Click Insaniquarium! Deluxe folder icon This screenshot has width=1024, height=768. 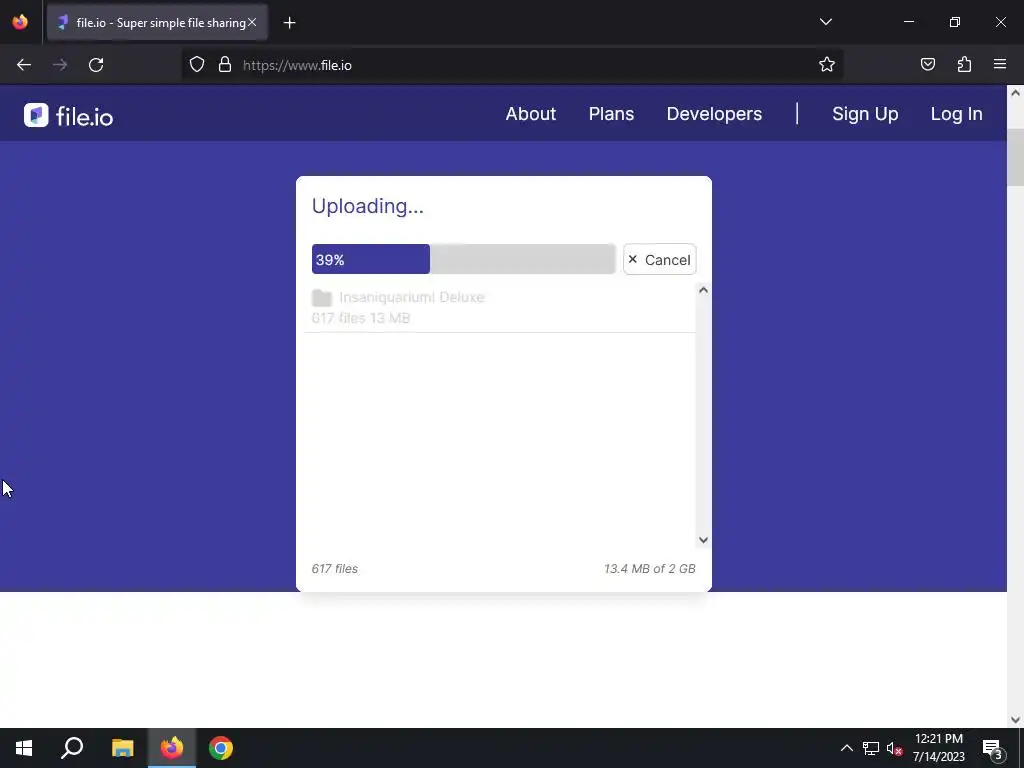tap(322, 298)
